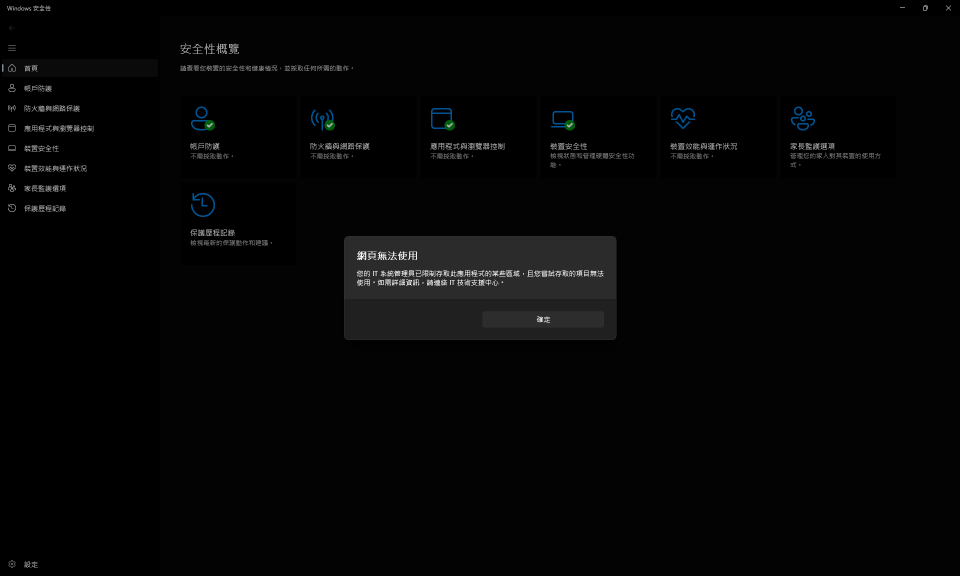Open 首頁 from the sidebar
Screen dimensions: 960x576
click(x=29, y=67)
